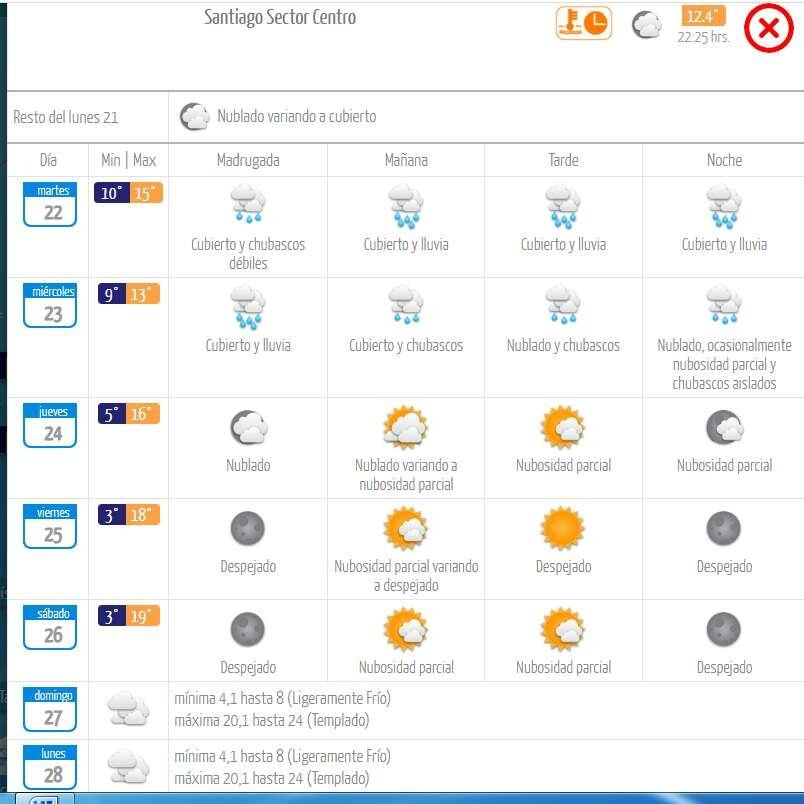
Task: Click Wednesday's Noche rain shower icon
Action: (x=723, y=307)
